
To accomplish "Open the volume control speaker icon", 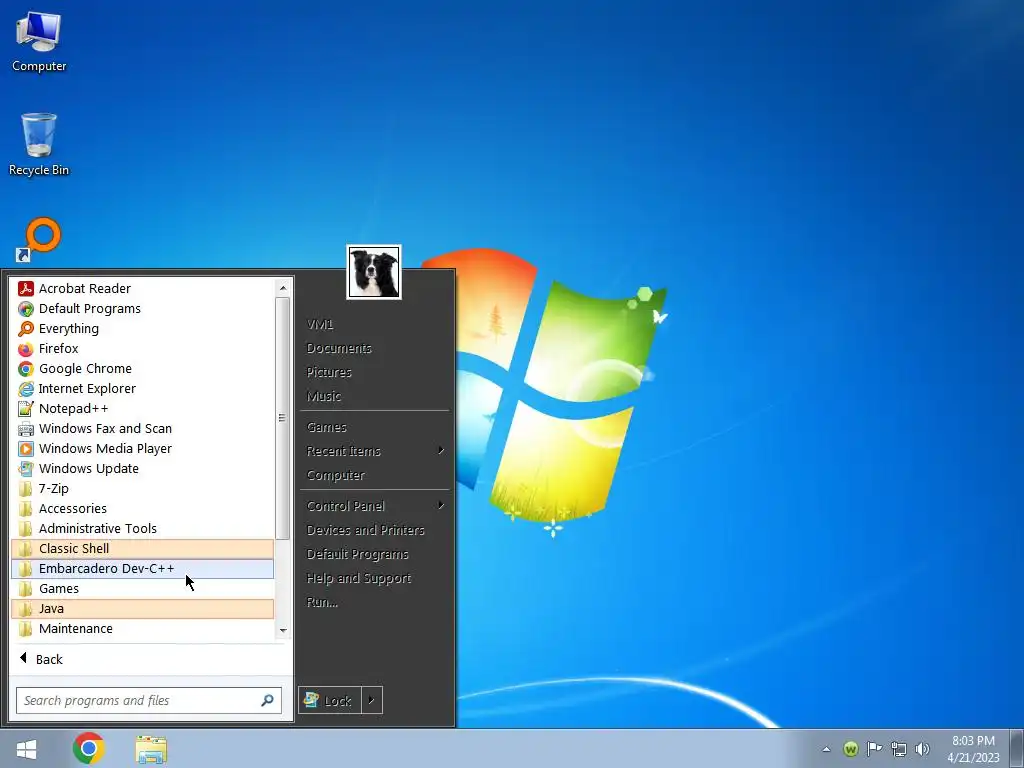I will tap(923, 749).
